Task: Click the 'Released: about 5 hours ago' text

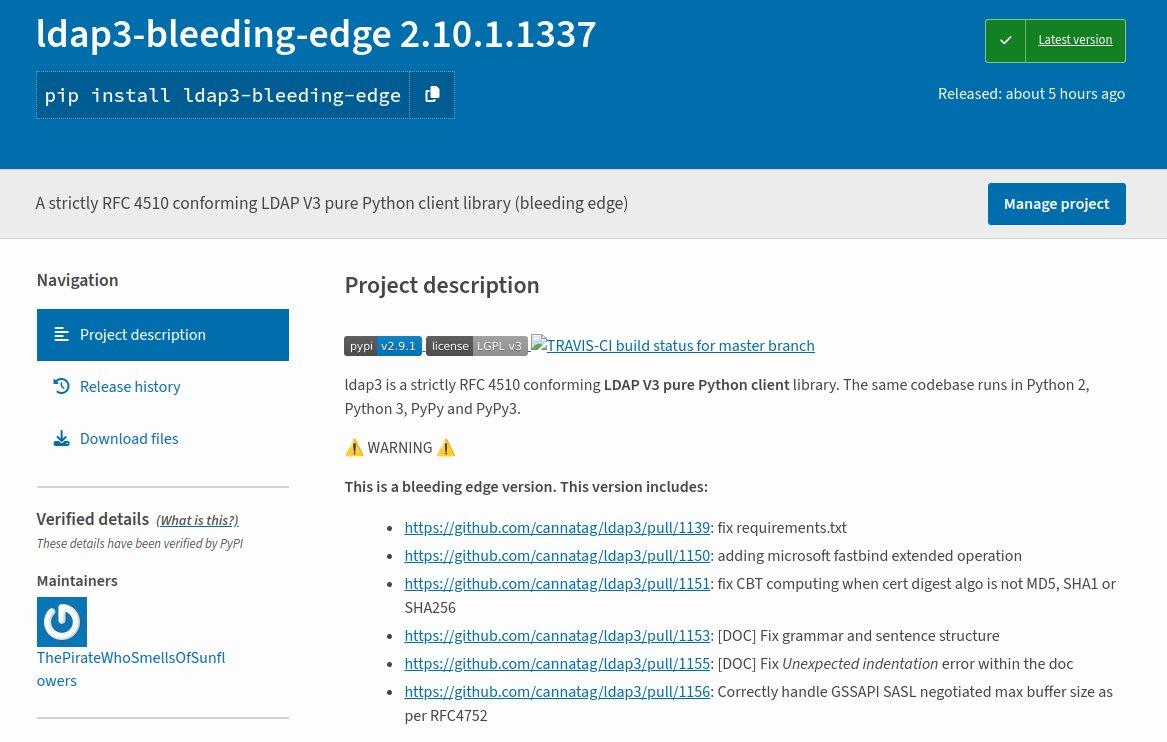Action: (1031, 94)
